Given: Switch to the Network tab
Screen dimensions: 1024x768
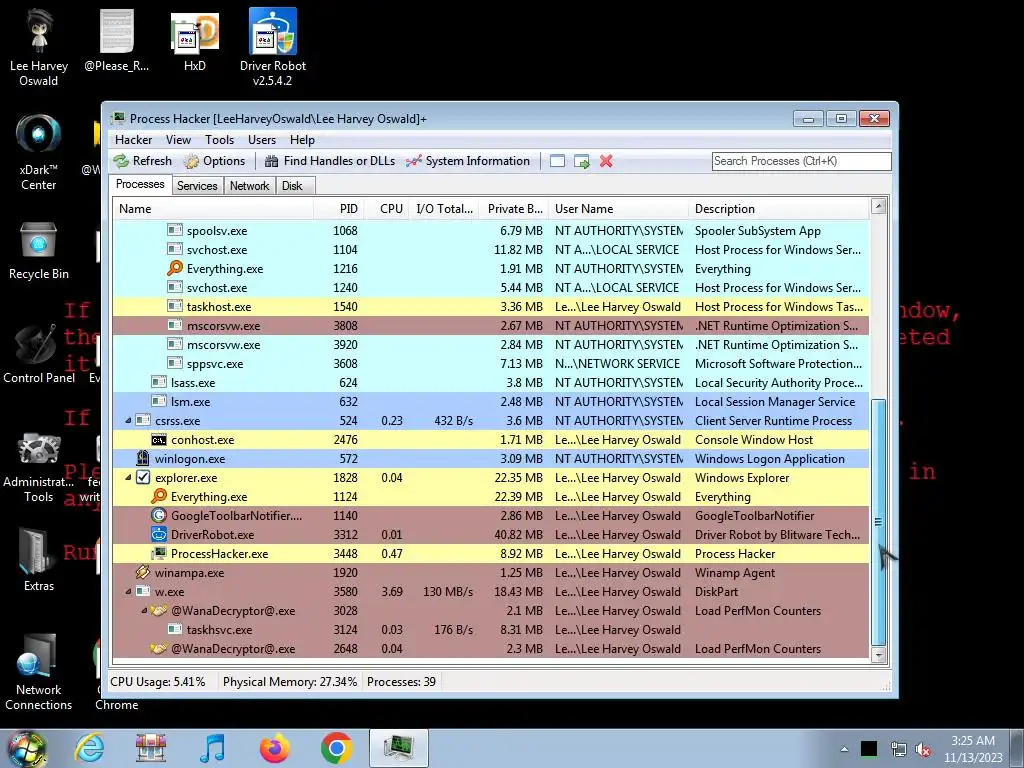Looking at the screenshot, I should tap(249, 185).
